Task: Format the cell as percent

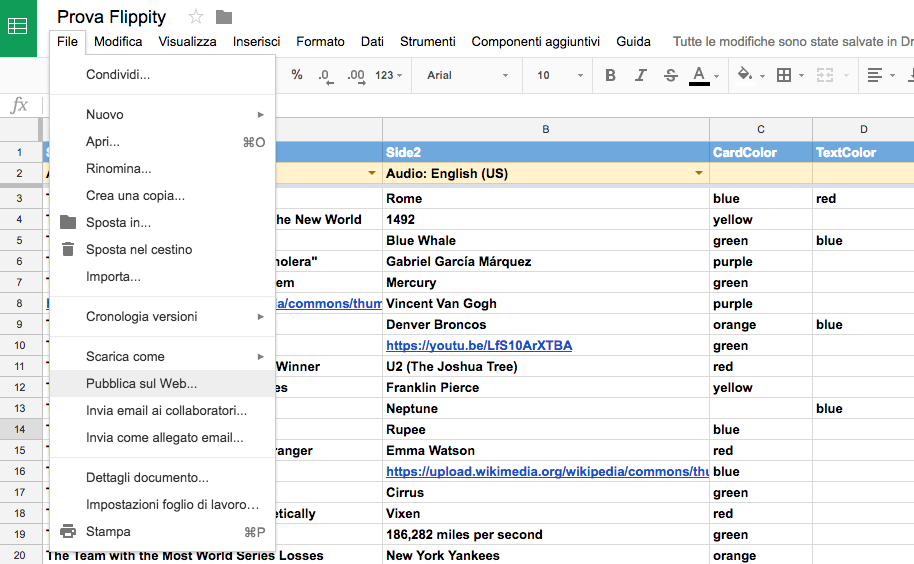Action: tap(297, 75)
